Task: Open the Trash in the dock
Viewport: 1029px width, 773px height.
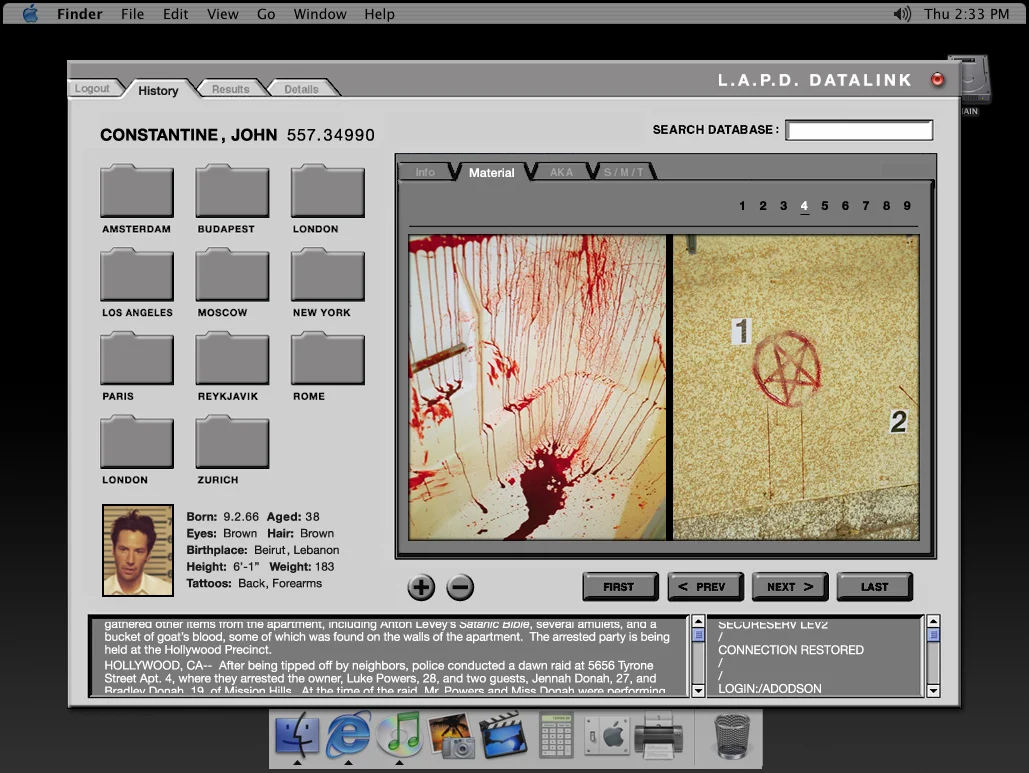Action: (x=732, y=736)
